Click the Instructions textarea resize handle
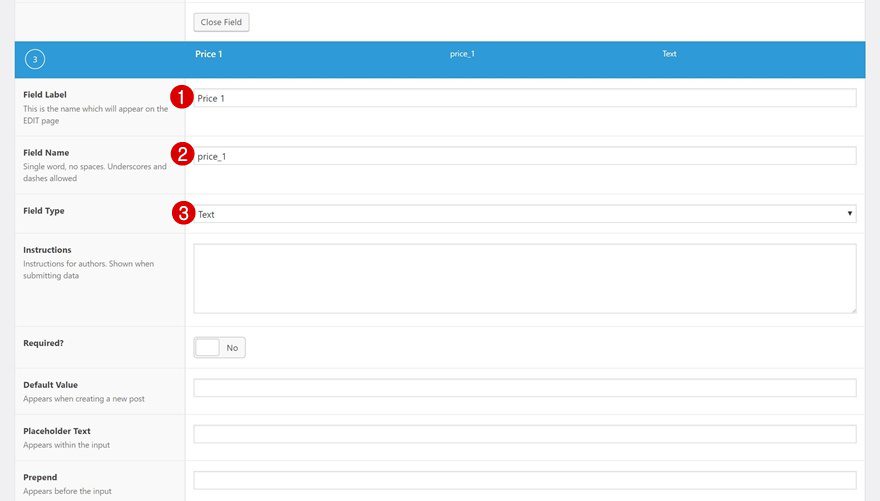This screenshot has width=880, height=501. click(x=852, y=309)
